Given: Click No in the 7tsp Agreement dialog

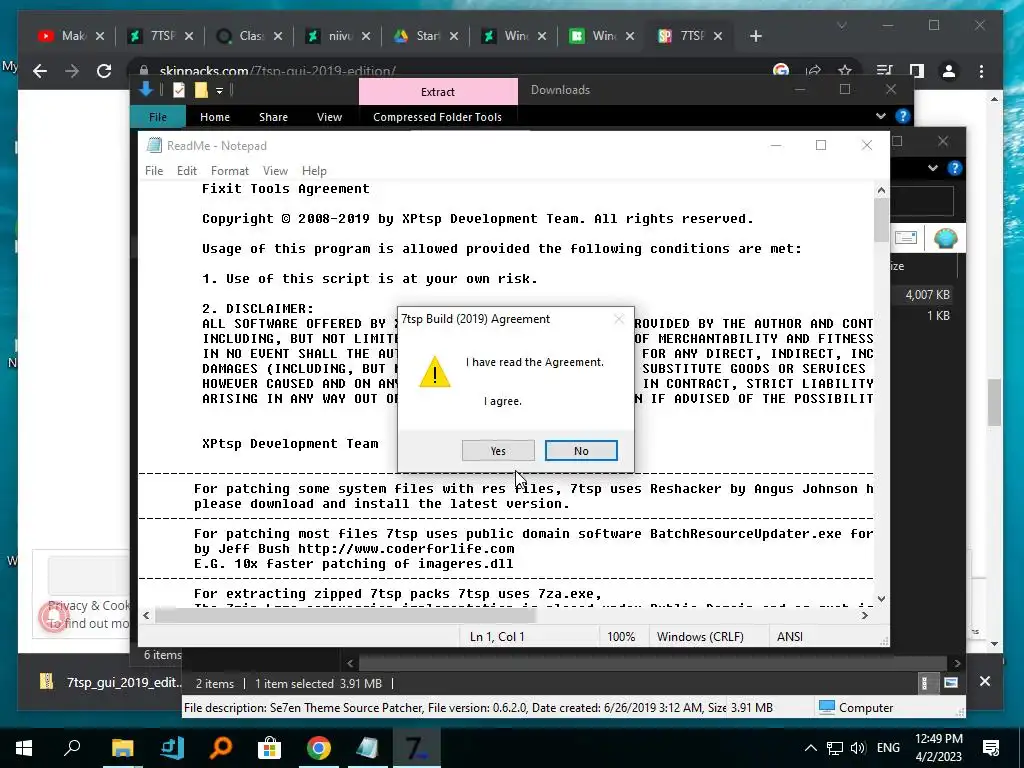Looking at the screenshot, I should coord(581,451).
